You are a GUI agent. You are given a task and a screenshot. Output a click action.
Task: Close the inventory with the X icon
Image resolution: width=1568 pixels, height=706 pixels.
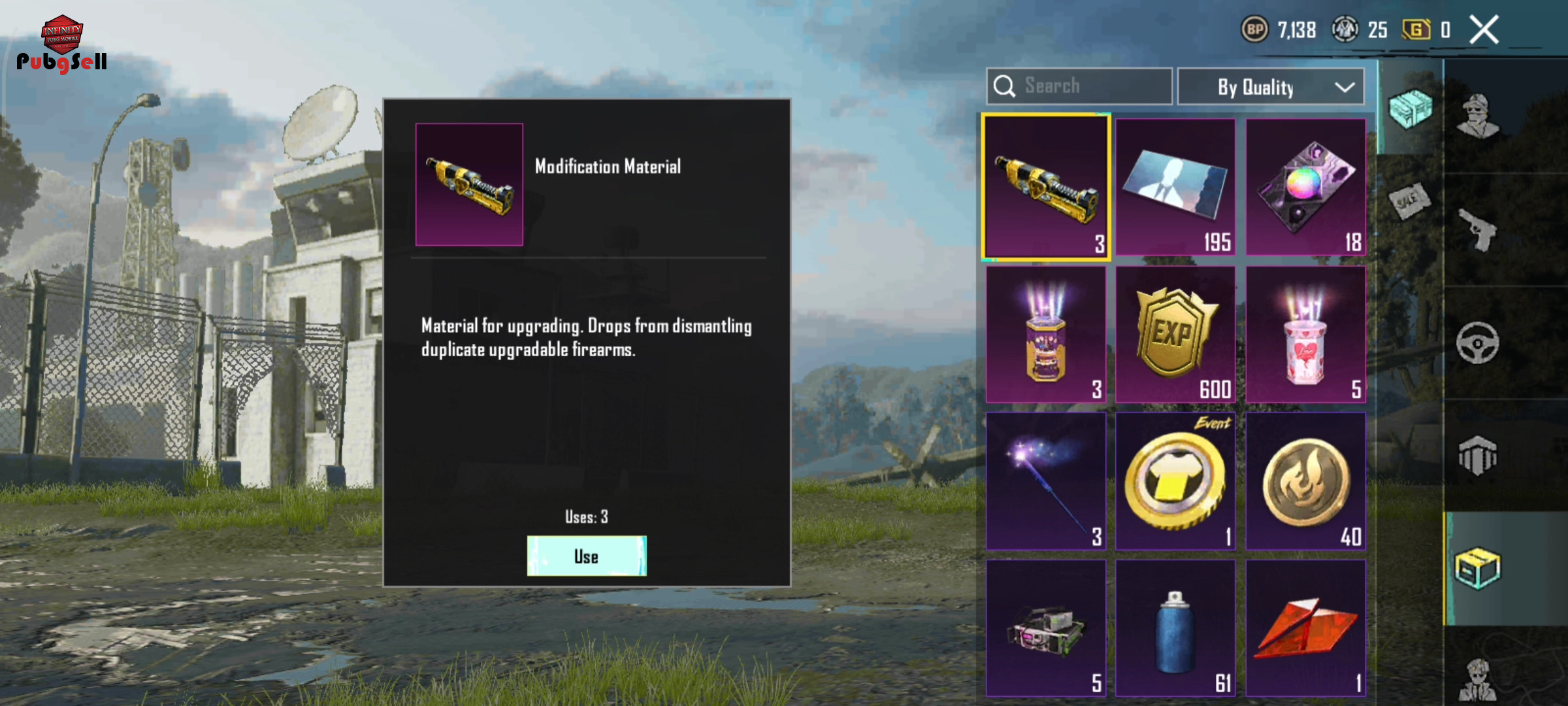point(1484,30)
